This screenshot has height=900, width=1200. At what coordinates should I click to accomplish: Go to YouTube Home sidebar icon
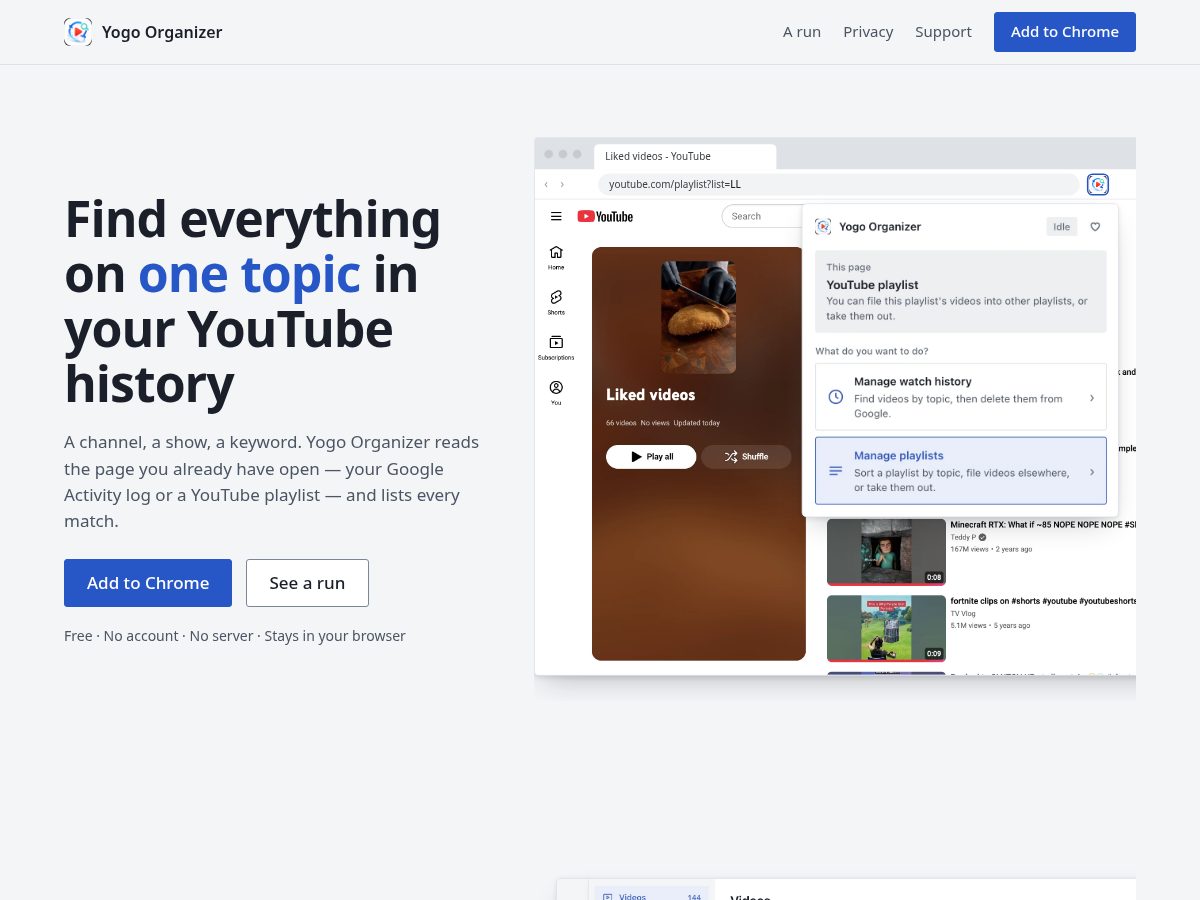(556, 258)
